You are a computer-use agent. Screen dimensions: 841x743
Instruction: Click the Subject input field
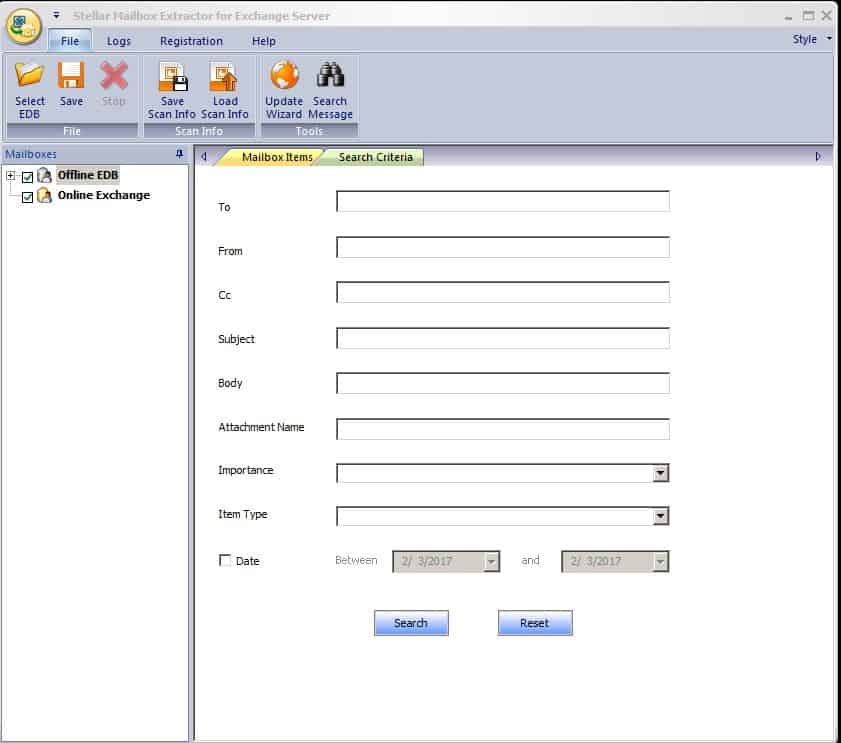click(x=503, y=339)
